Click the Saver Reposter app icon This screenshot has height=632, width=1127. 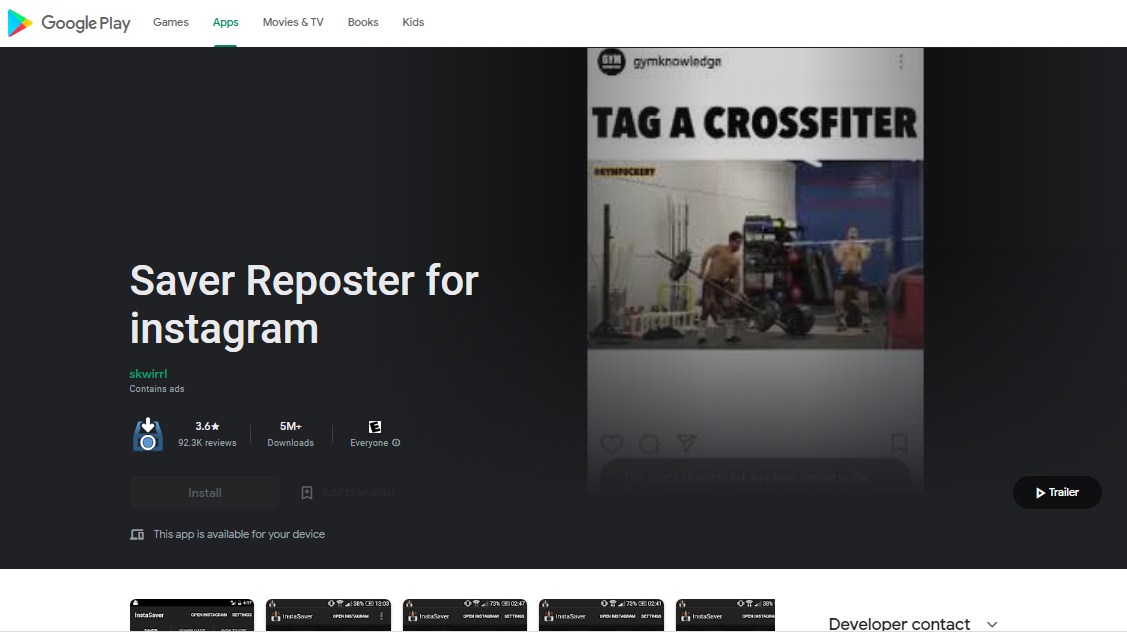[147, 434]
